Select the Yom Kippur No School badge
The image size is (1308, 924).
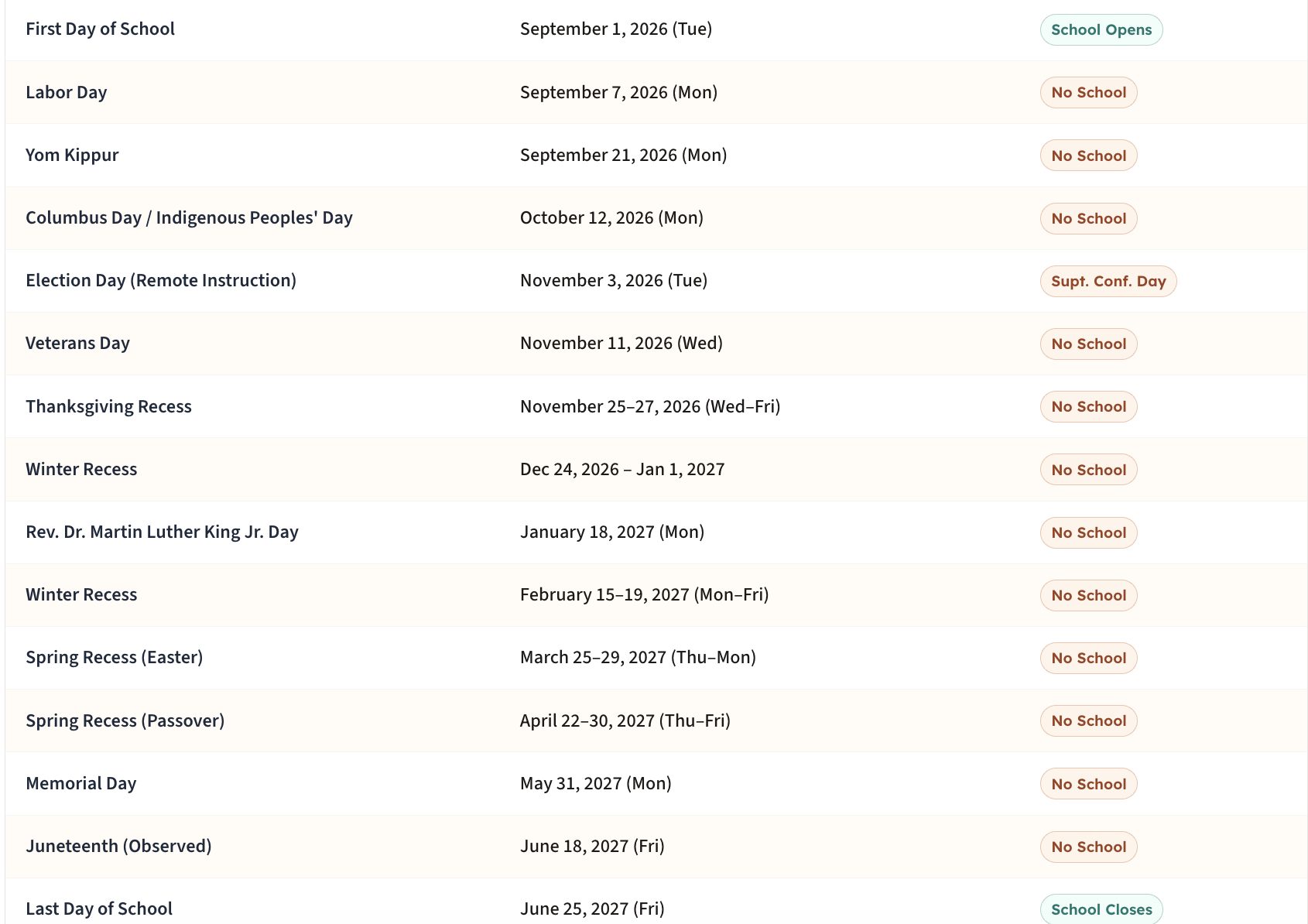pos(1088,156)
